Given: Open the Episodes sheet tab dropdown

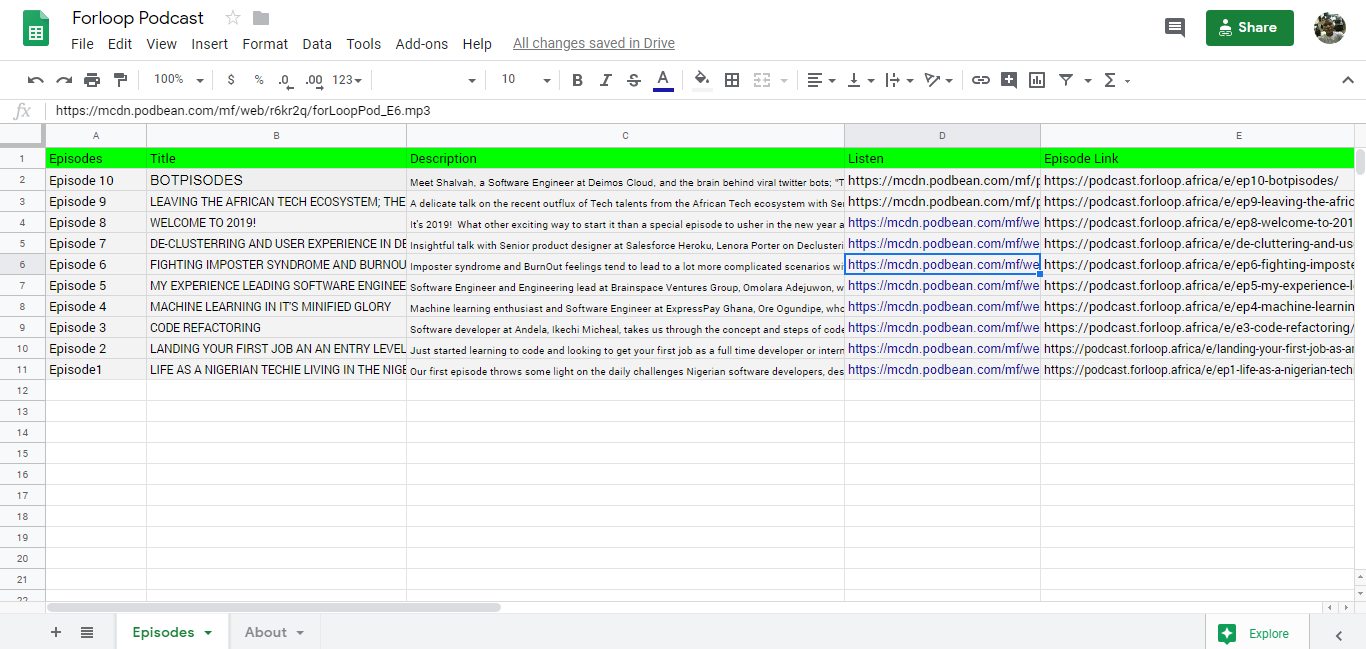Looking at the screenshot, I should tap(208, 633).
